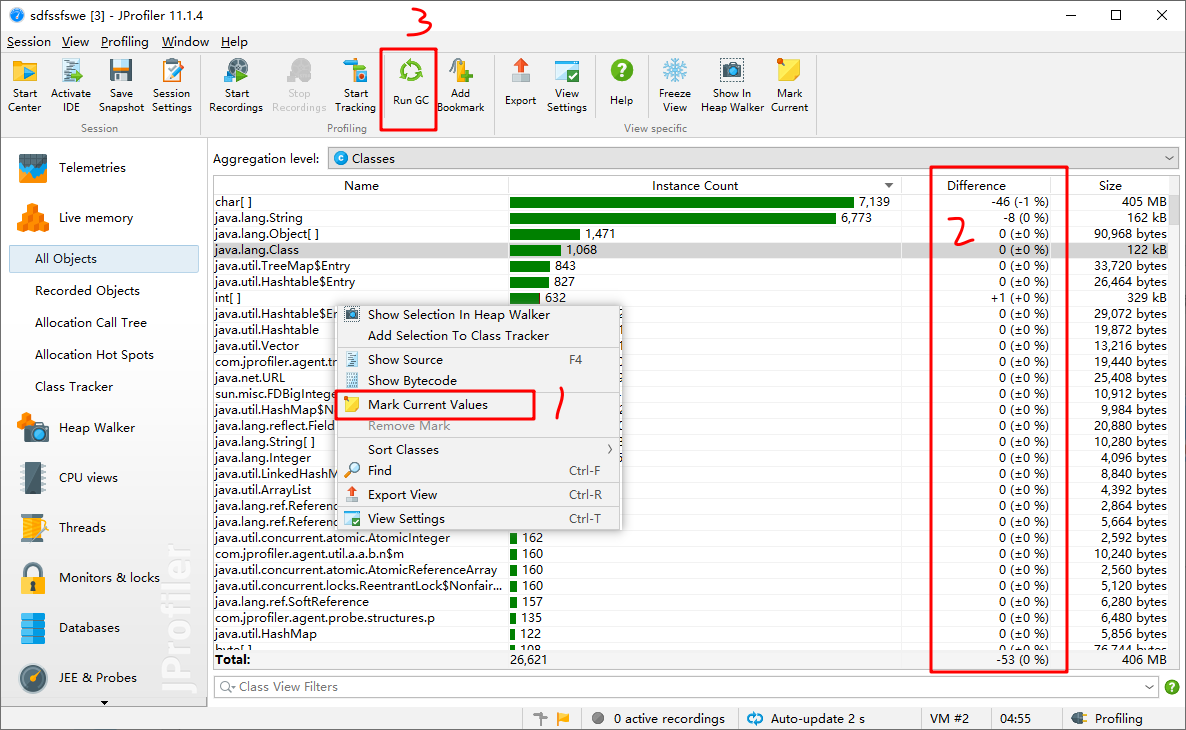Select the java.lang.ref.SoftReference row

tap(691, 602)
